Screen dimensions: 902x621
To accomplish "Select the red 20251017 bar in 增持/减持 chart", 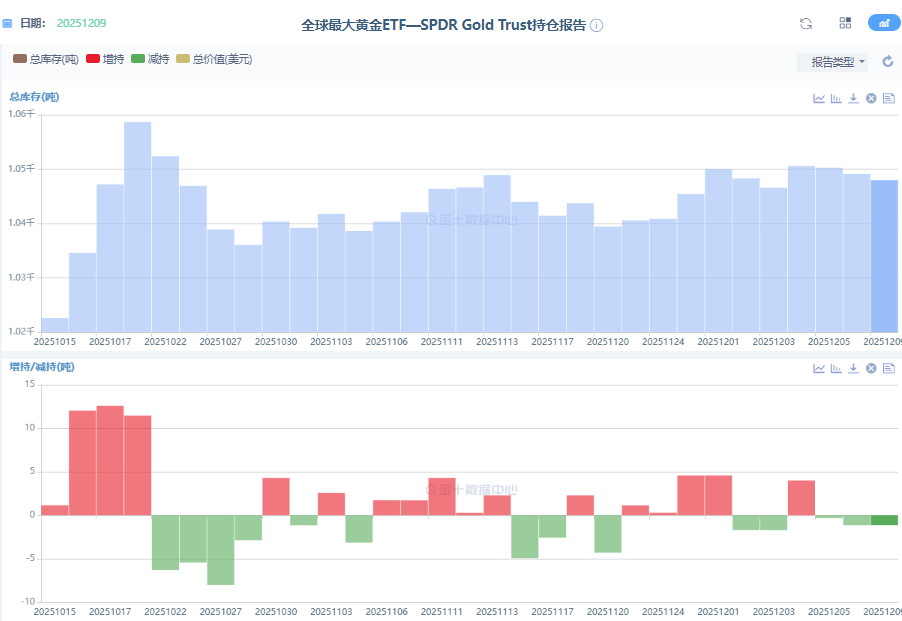I will (x=110, y=461).
